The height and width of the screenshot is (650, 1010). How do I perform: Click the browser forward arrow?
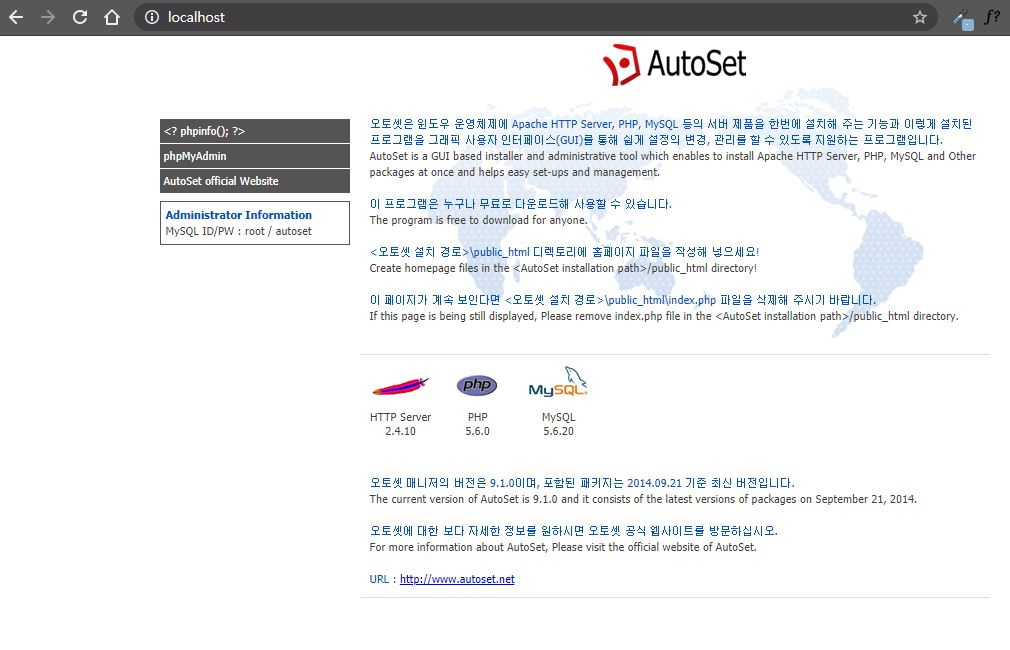[48, 17]
